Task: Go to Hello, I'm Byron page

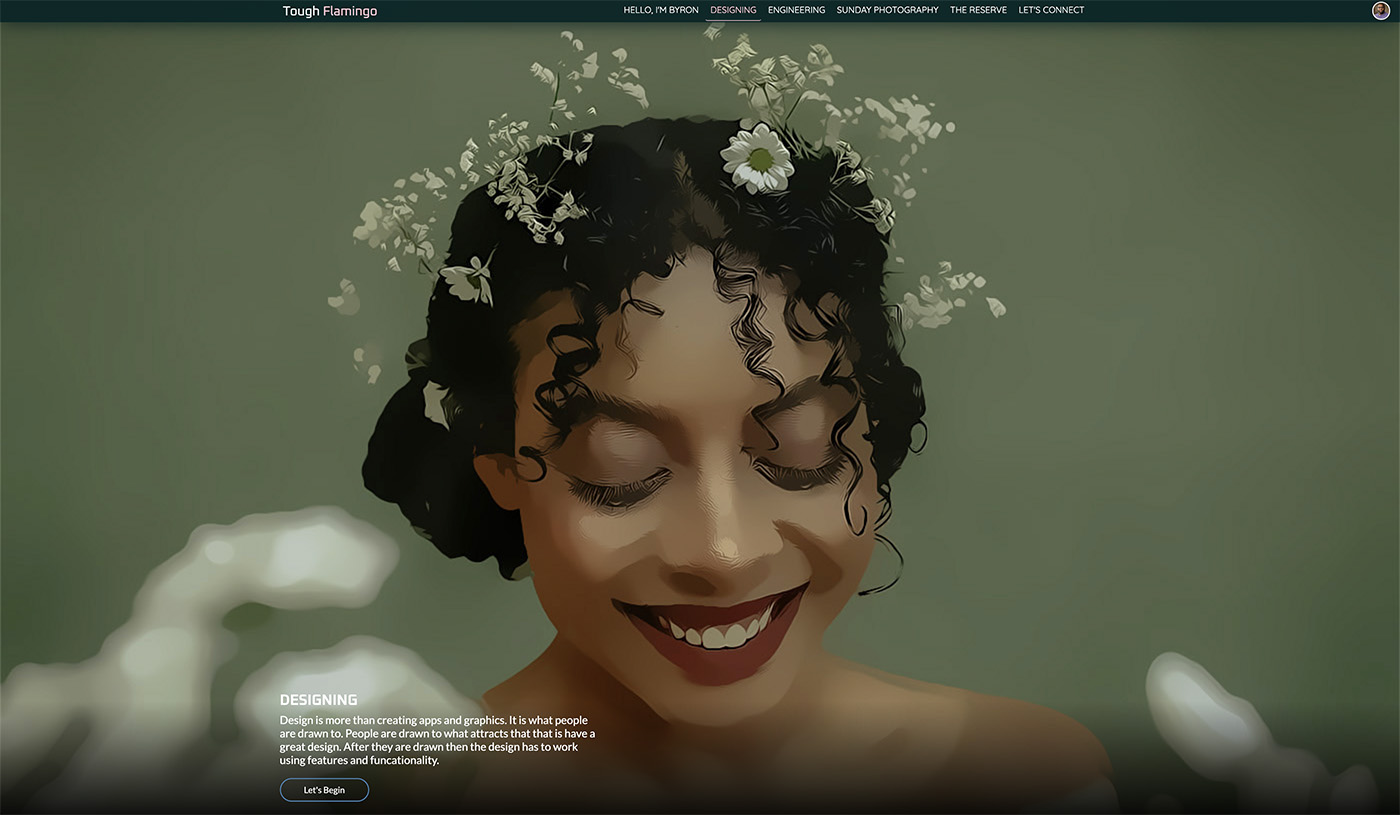Action: point(660,10)
